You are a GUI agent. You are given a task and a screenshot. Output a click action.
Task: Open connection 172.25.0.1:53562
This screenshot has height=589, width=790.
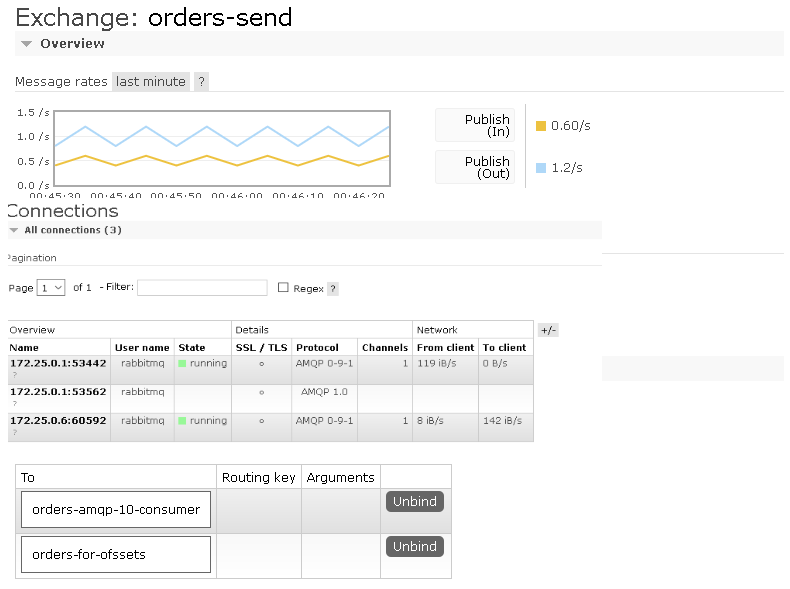click(x=58, y=392)
